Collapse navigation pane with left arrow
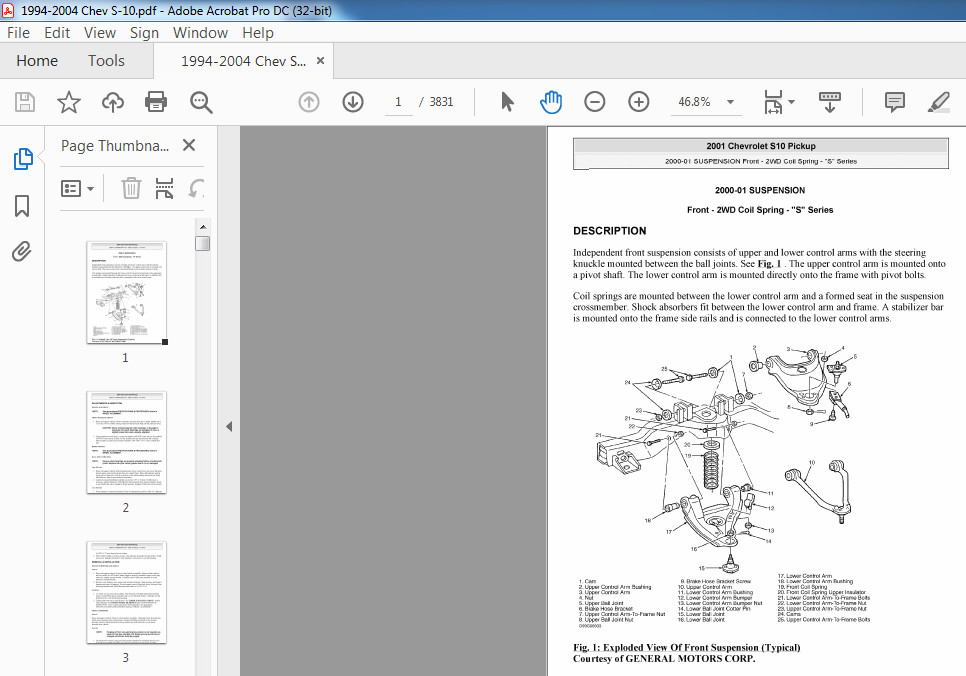The width and height of the screenshot is (966, 676). coord(229,426)
